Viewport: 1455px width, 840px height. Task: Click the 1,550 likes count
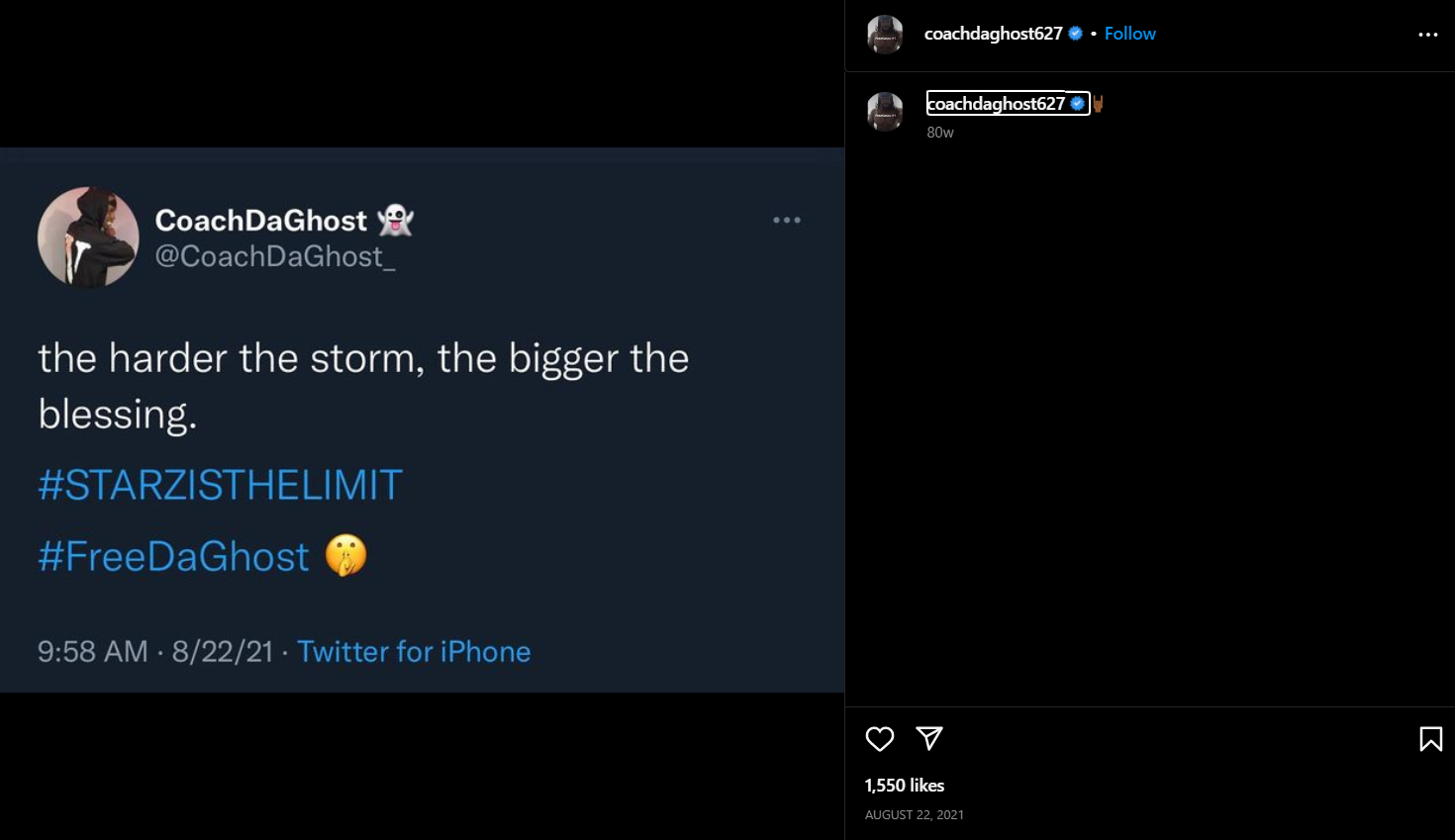(904, 786)
